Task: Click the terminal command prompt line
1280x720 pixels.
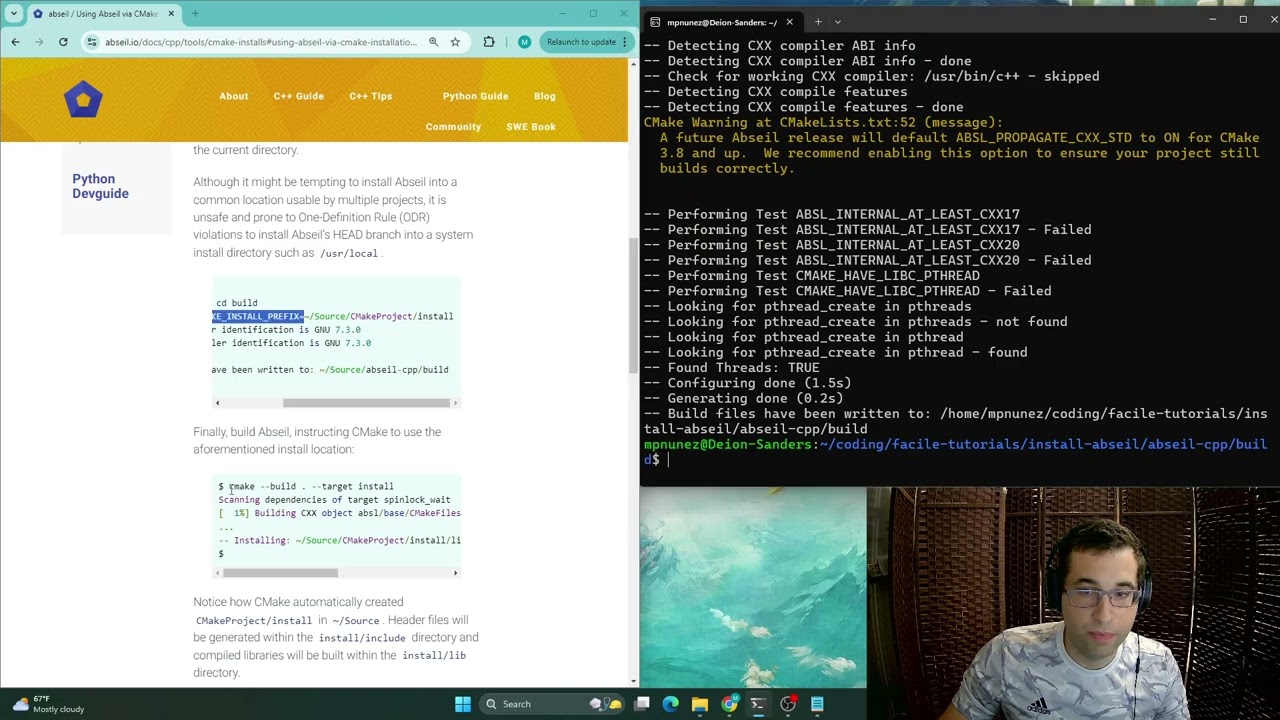Action: [955, 452]
